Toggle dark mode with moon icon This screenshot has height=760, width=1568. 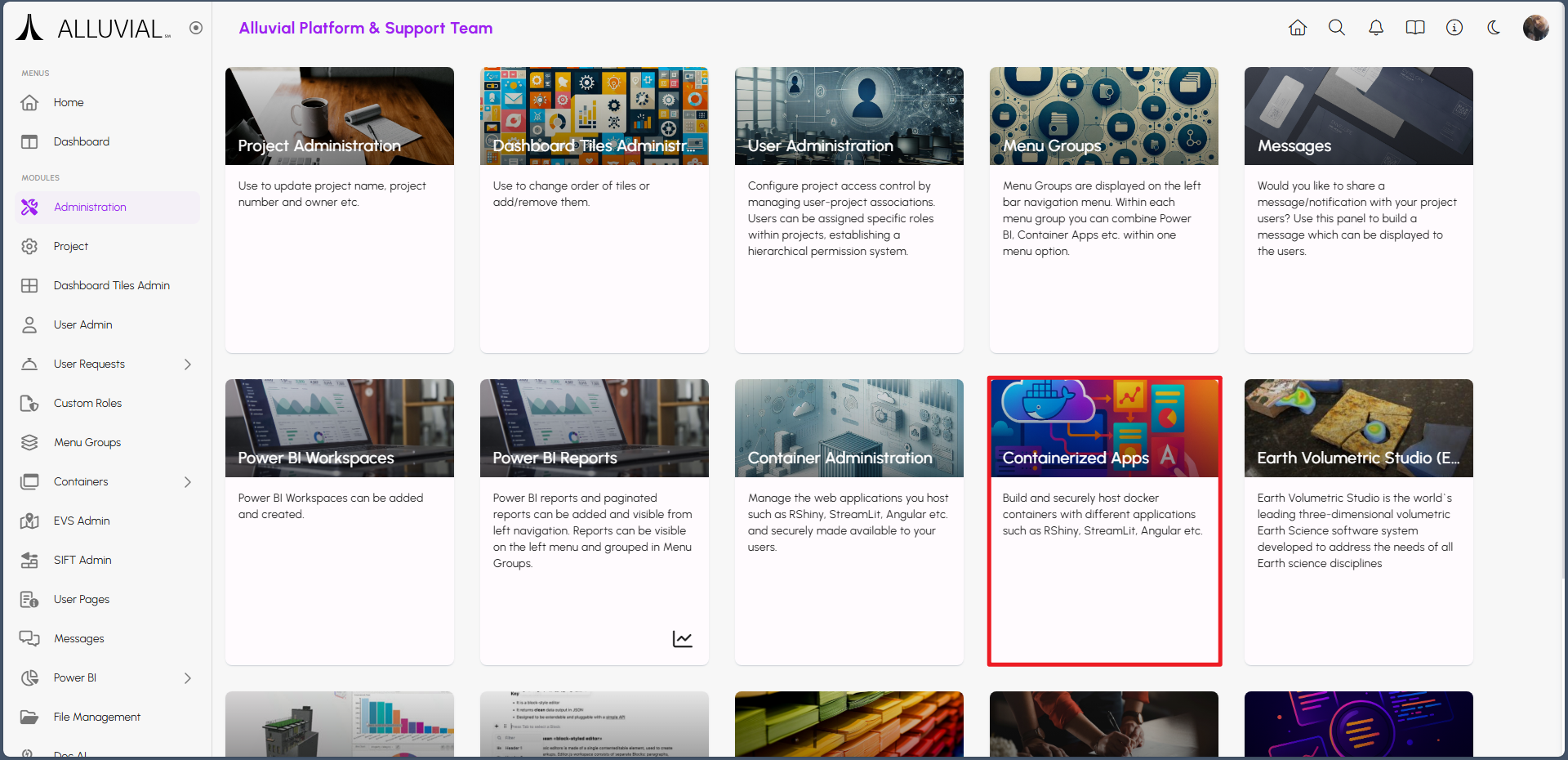pyautogui.click(x=1493, y=28)
